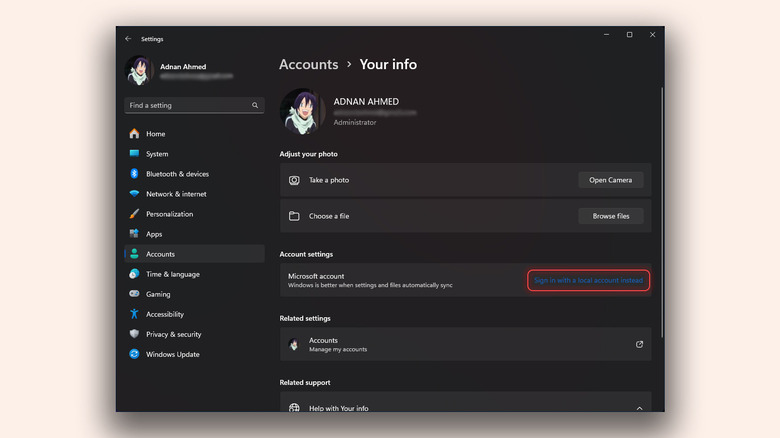The height and width of the screenshot is (438, 780).
Task: Open Accounts external link under Related settings
Action: click(639, 345)
